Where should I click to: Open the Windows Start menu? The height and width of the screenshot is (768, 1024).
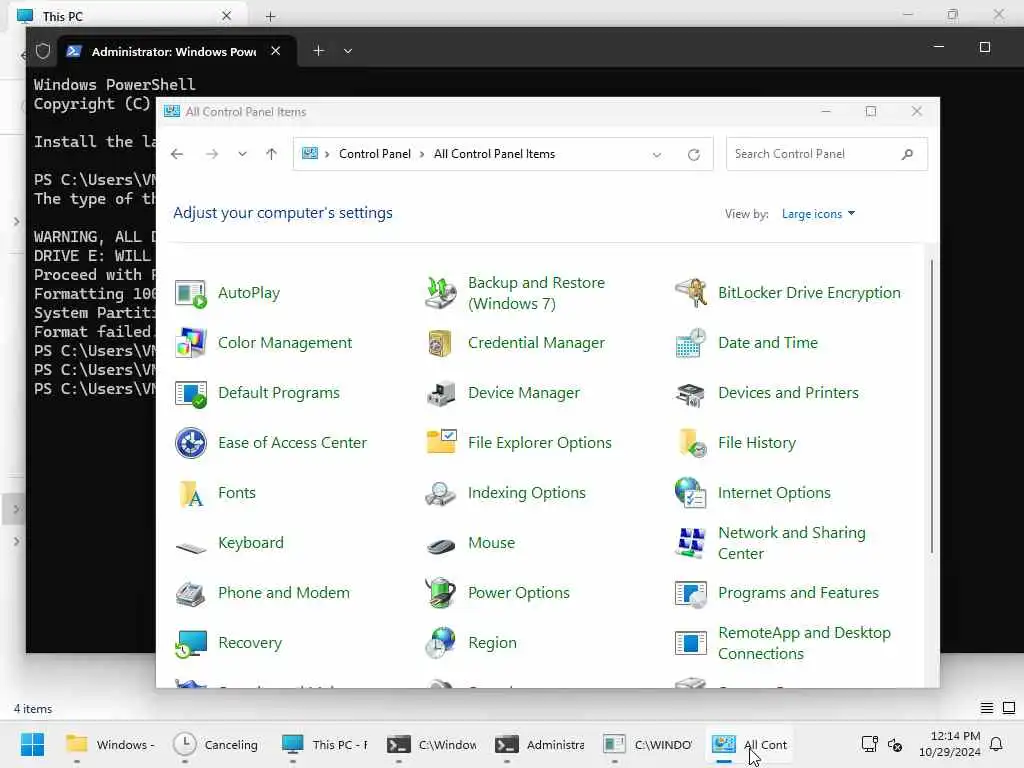click(32, 744)
